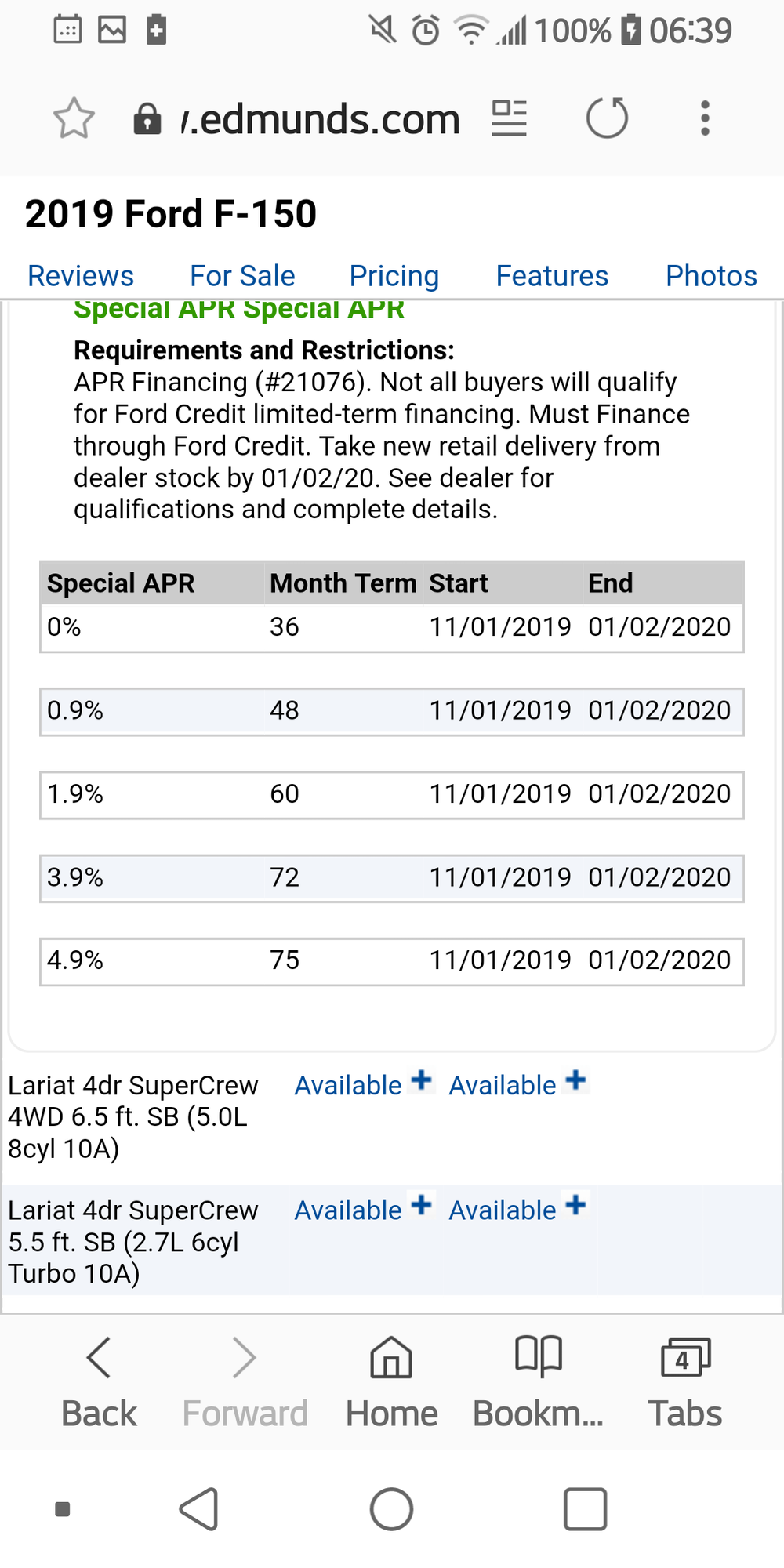Tap the Wi-Fi status icon
This screenshot has height=1568, width=784.
click(x=470, y=30)
